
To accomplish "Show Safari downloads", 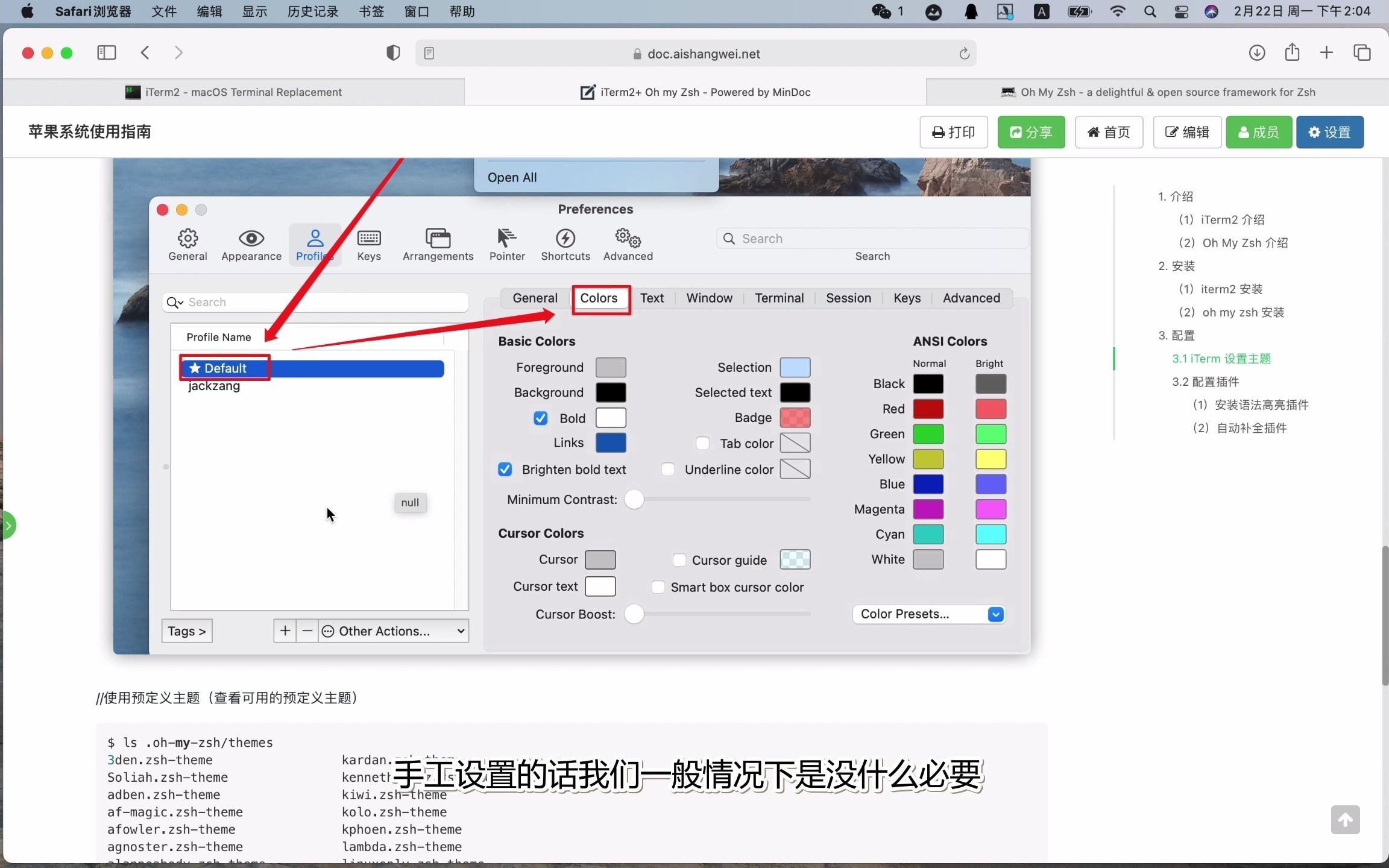I will pos(1257,53).
